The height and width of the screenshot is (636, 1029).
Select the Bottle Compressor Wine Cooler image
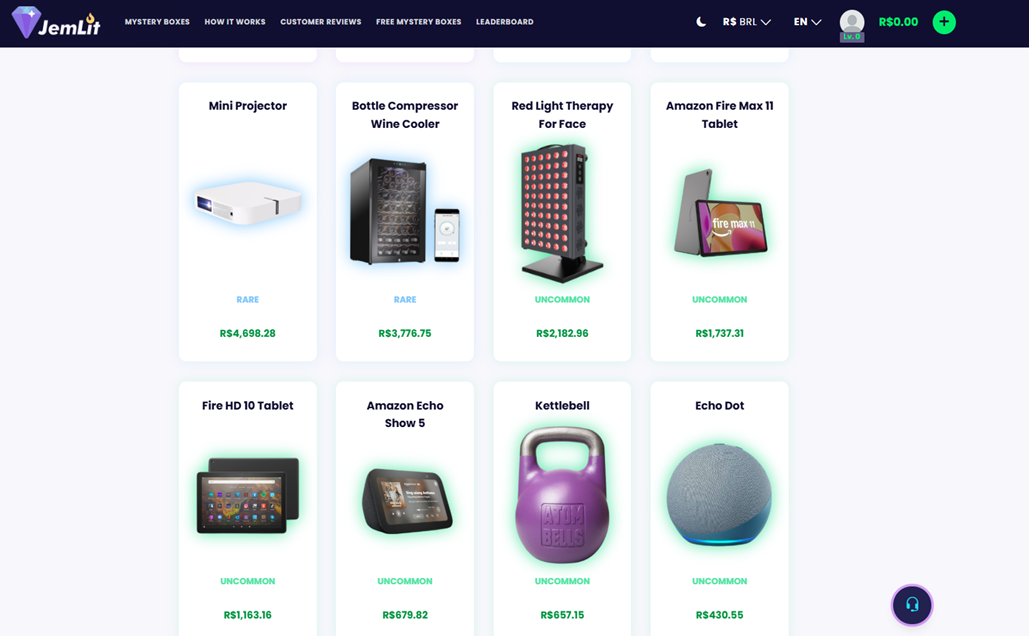tap(405, 211)
